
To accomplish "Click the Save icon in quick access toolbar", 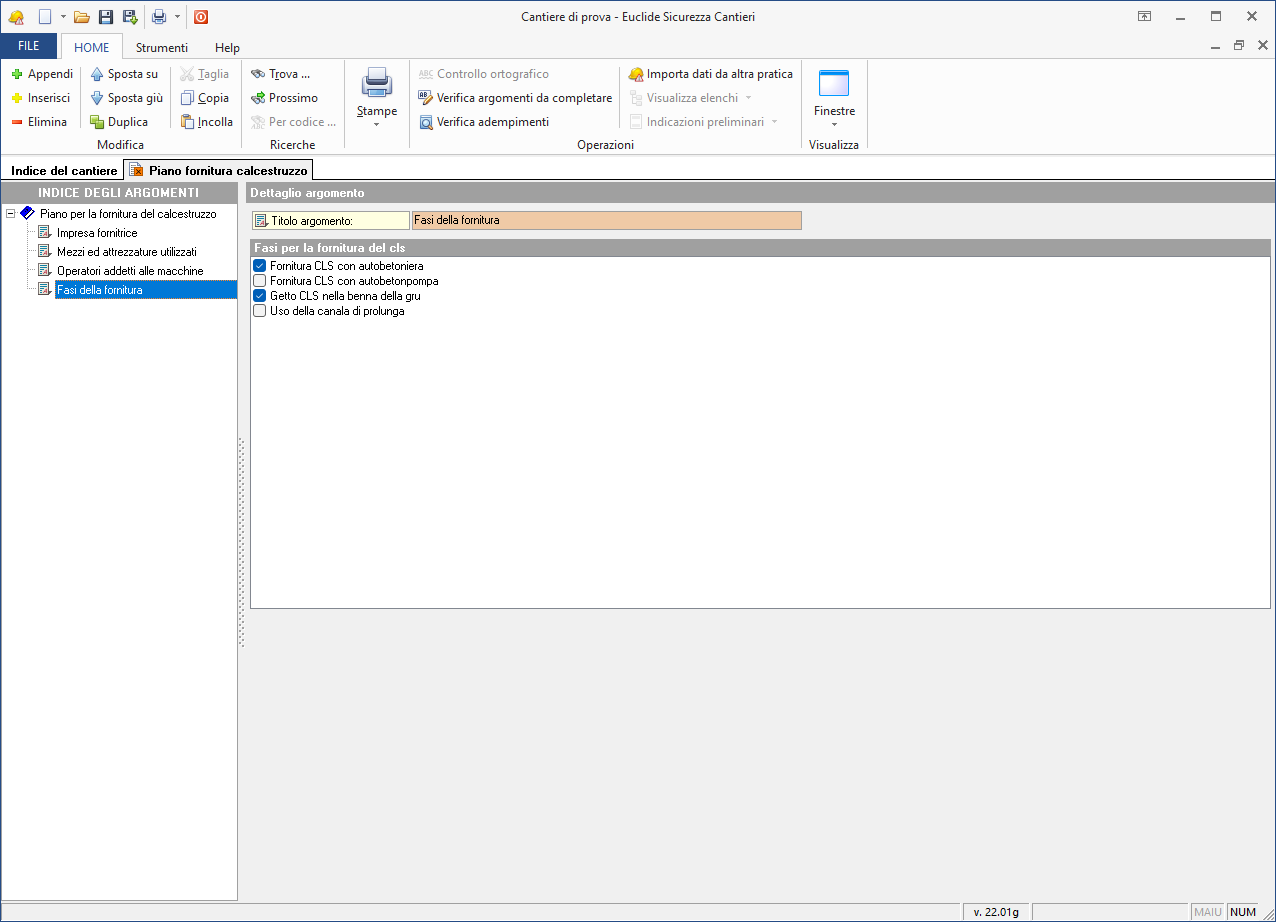I will coord(105,17).
